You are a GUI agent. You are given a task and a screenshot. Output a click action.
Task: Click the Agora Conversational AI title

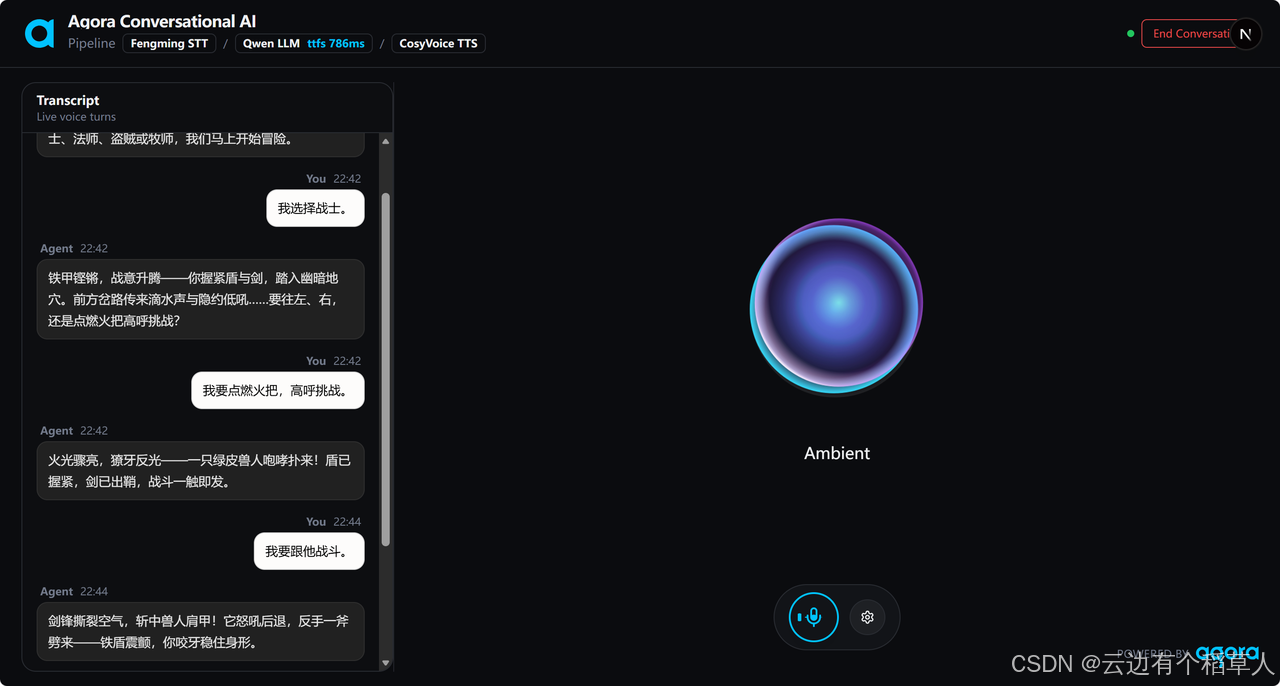tap(162, 21)
